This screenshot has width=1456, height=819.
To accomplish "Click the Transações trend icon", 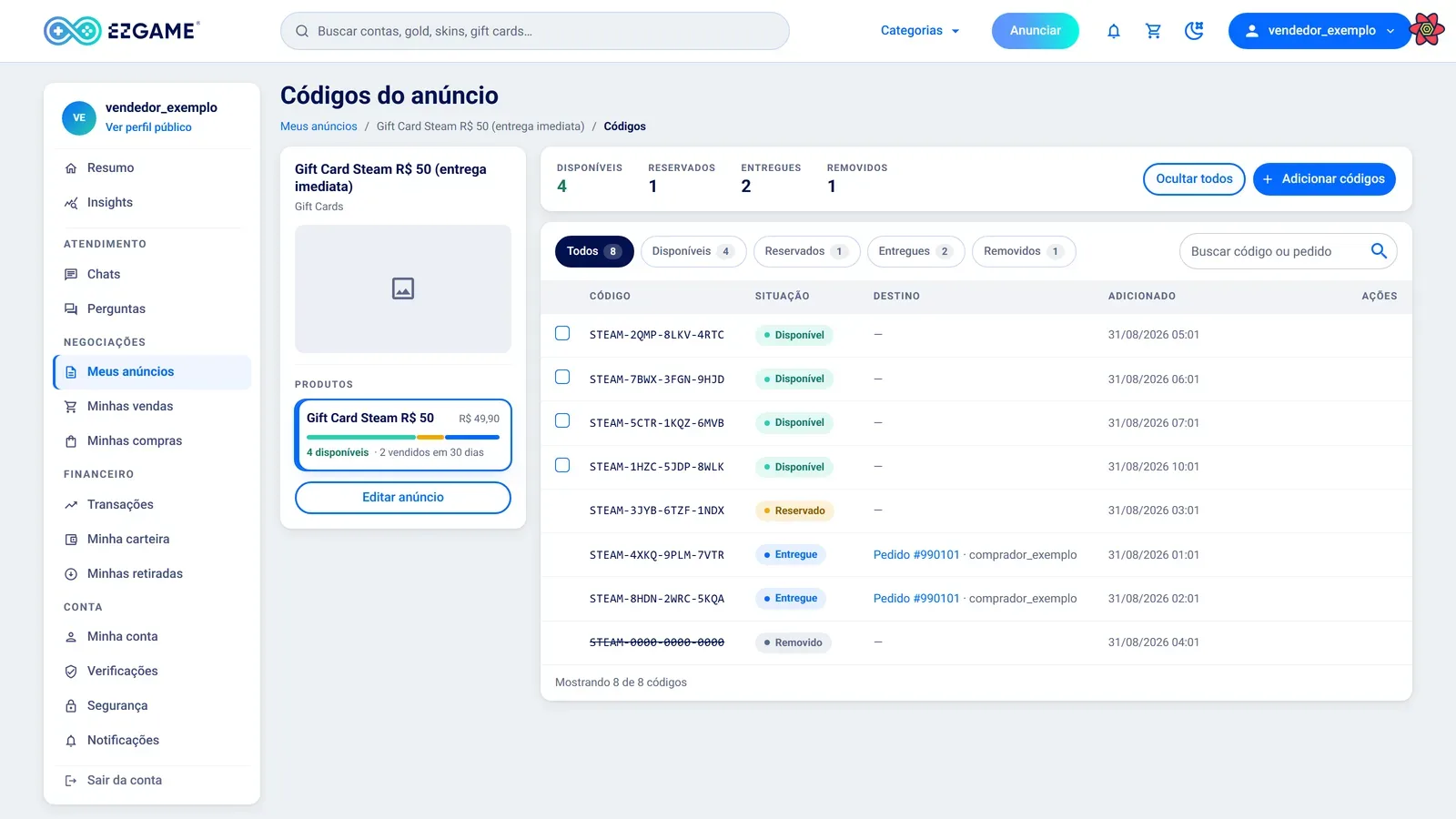I will pos(71,505).
